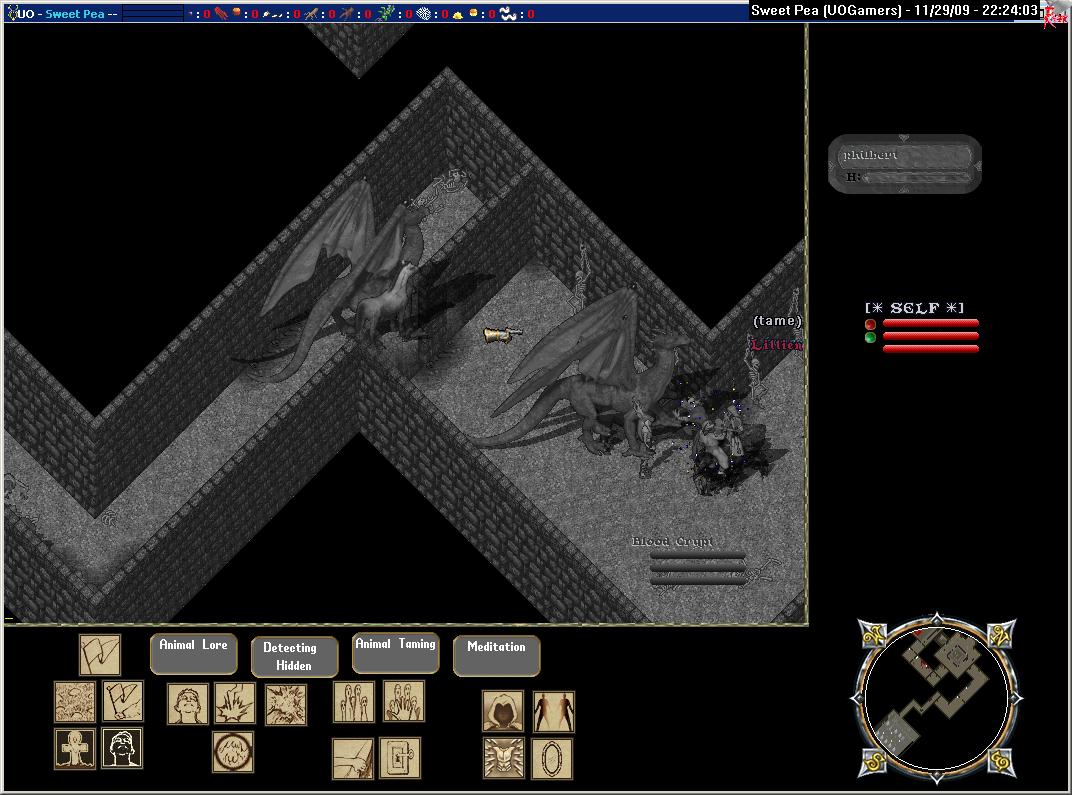Click the top red health bar under SELF

point(930,324)
